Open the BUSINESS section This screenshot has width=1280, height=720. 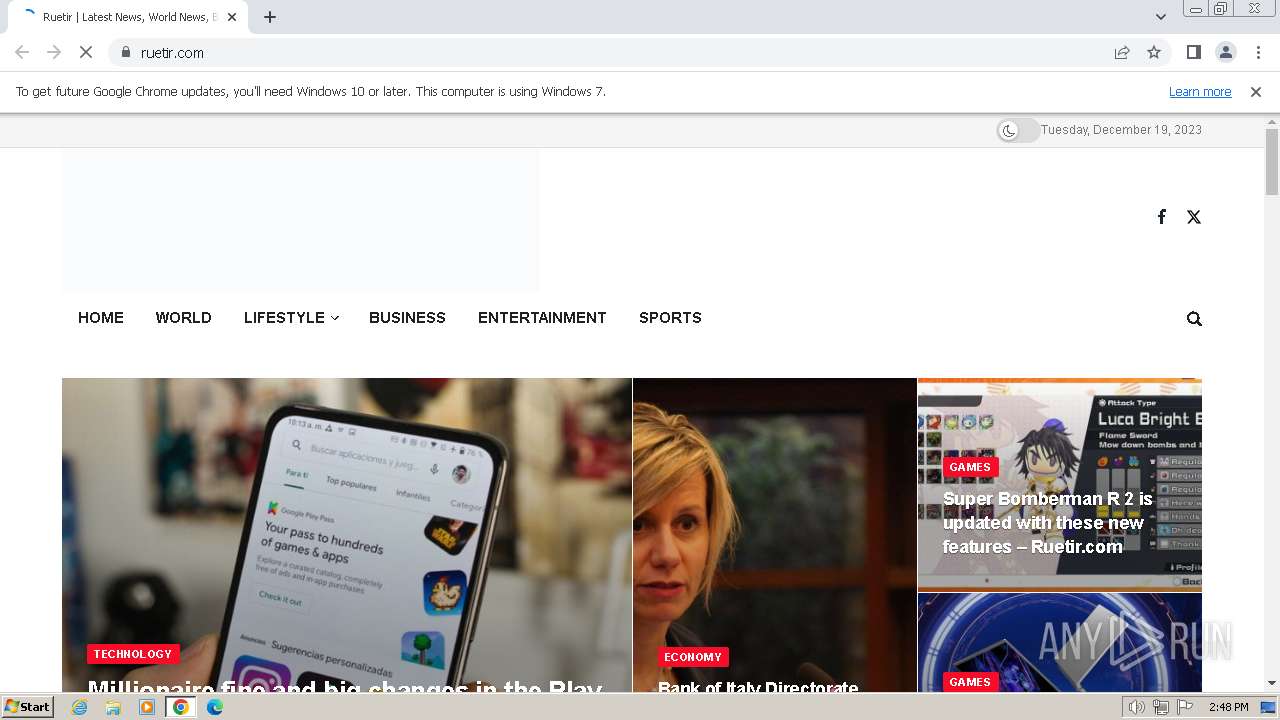coord(407,318)
